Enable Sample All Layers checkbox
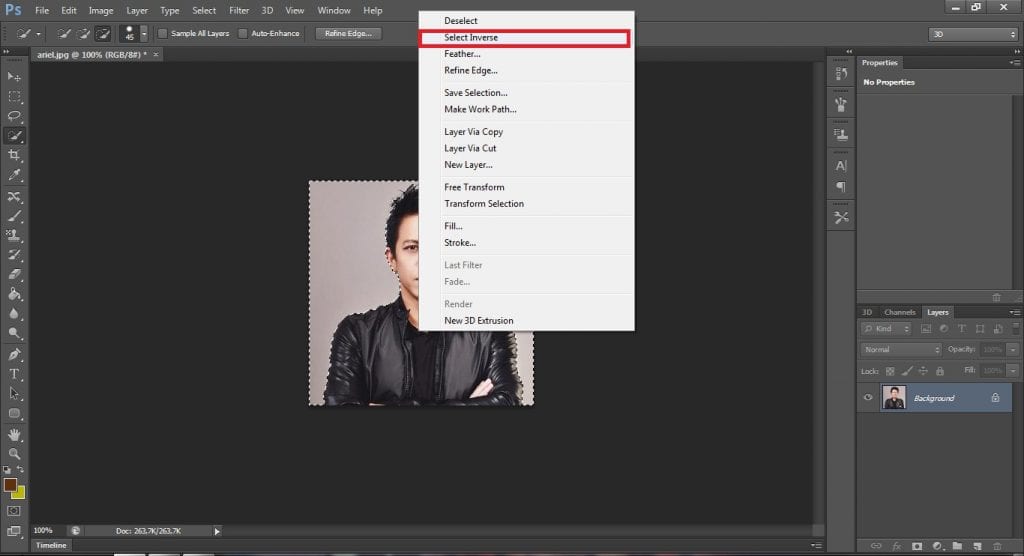Image resolution: width=1024 pixels, height=556 pixels. (x=163, y=34)
